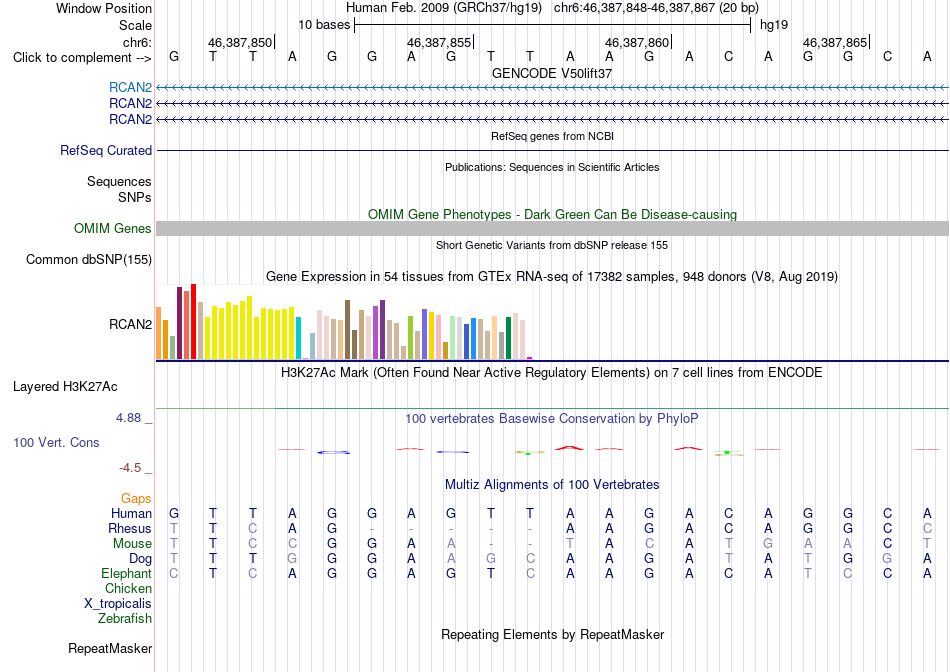Click the H3K27Ac Mark ENCODE track title
This screenshot has width=950, height=672.
pos(552,373)
